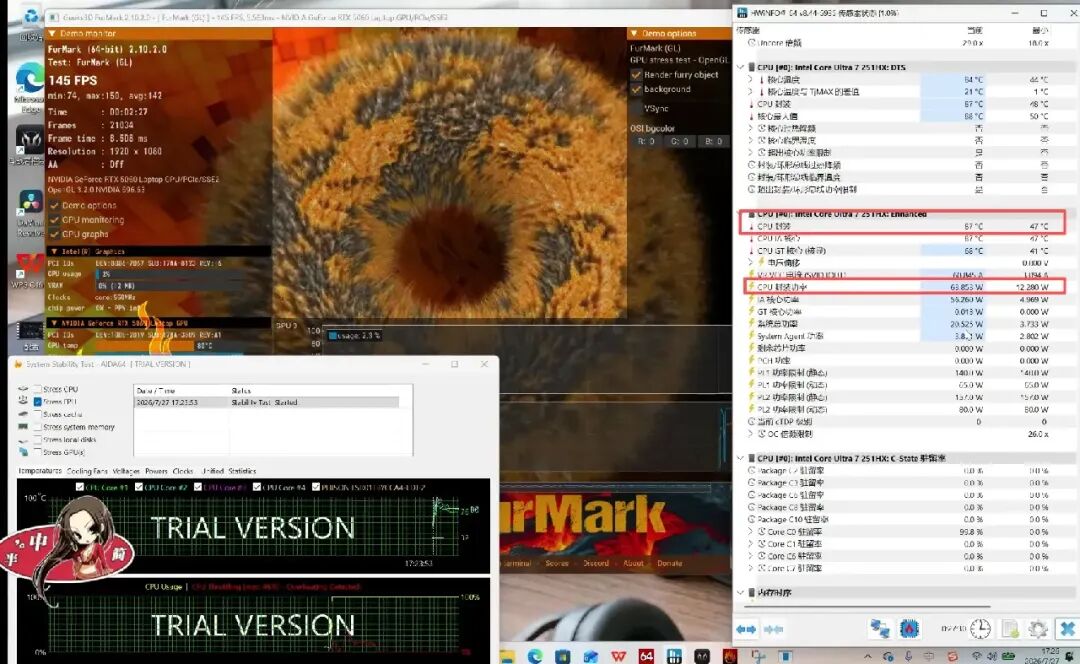Click the HWiNFO expand-columns blue arrows icon
The width and height of the screenshot is (1080, 664).
click(745, 629)
